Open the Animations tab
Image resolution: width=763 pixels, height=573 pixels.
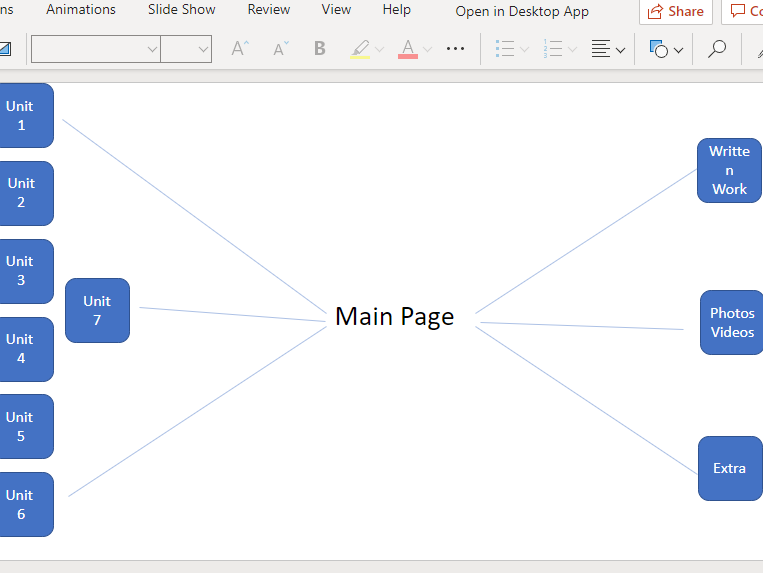pyautogui.click(x=81, y=10)
